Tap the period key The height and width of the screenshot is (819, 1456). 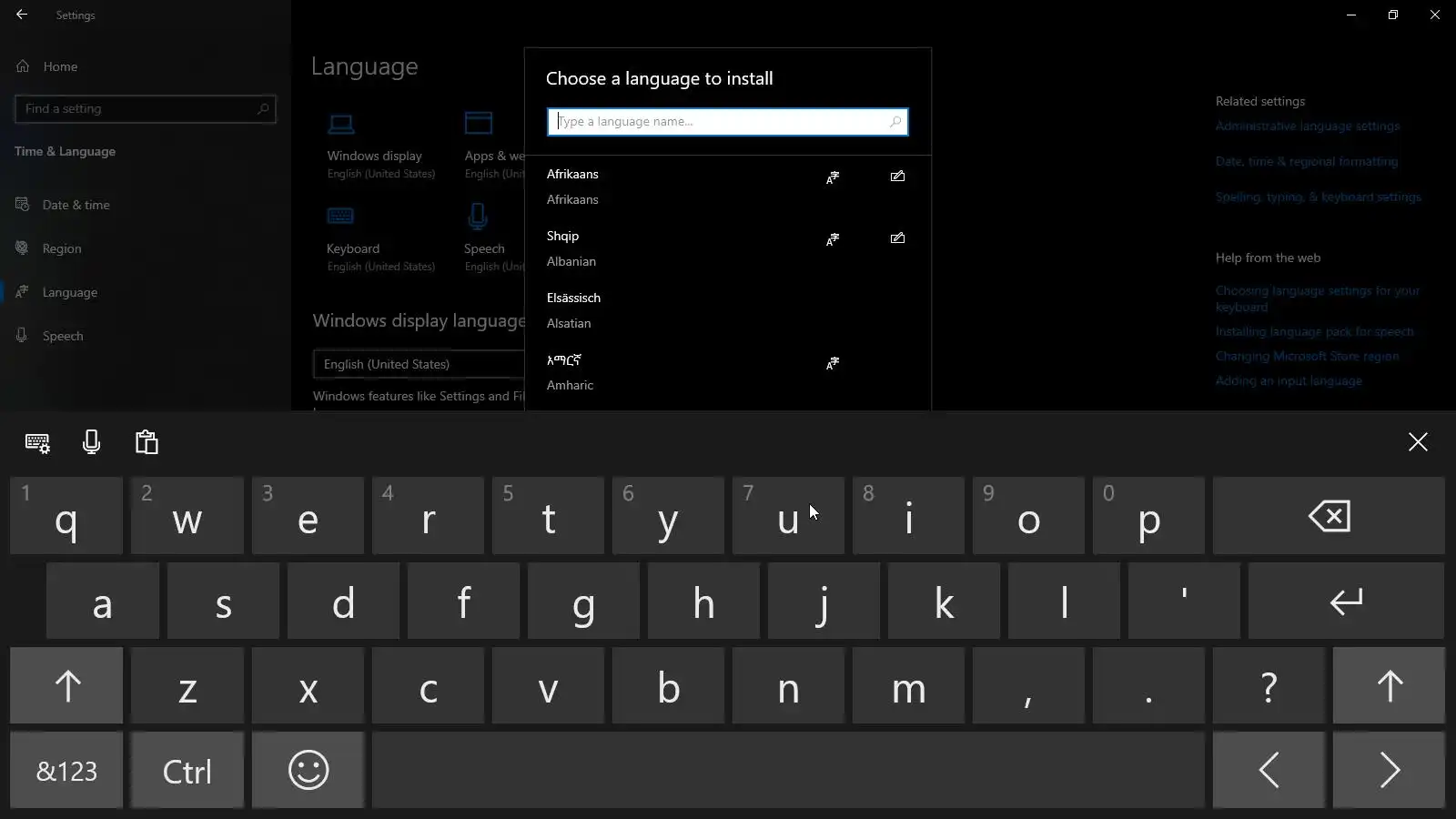(1148, 685)
